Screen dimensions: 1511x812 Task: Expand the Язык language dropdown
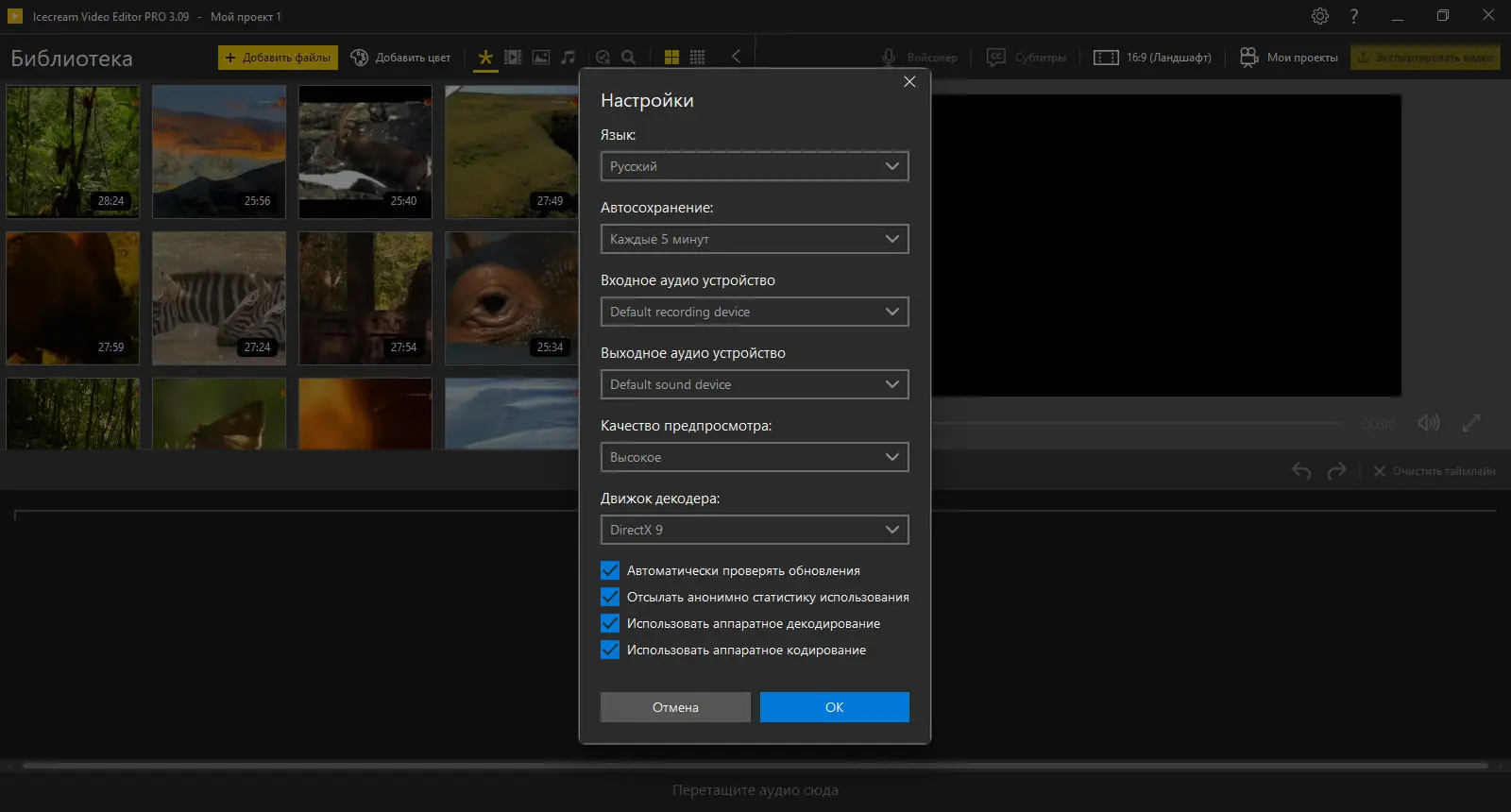pos(754,166)
